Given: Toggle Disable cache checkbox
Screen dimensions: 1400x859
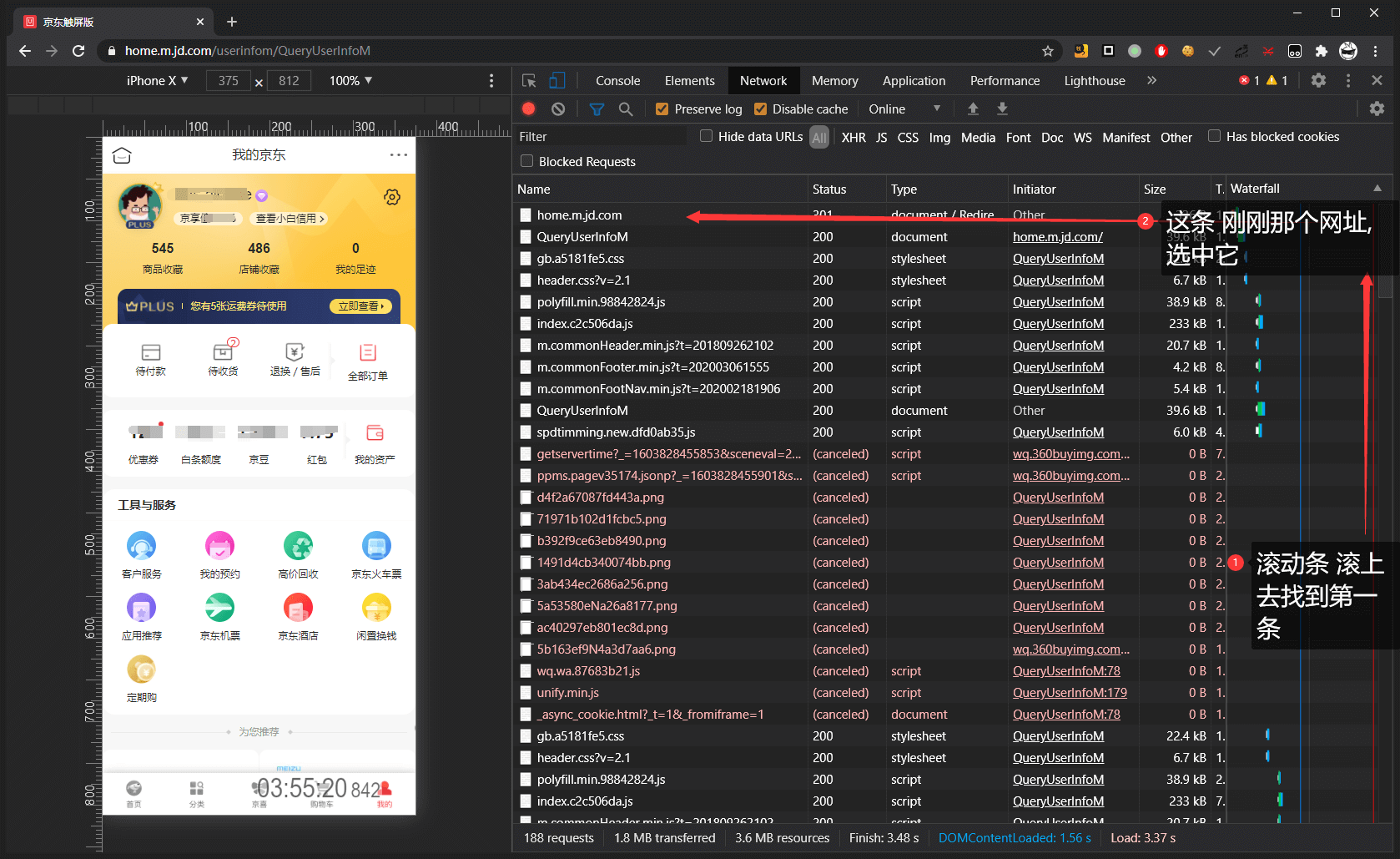Looking at the screenshot, I should pos(760,109).
